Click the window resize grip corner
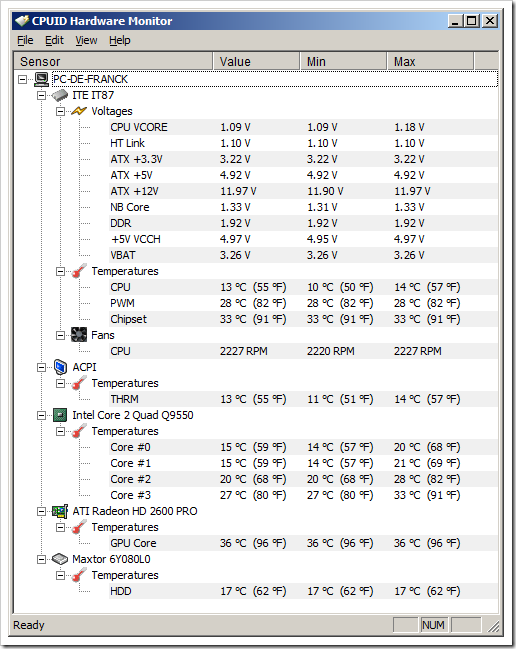This screenshot has width=516, height=649. pyautogui.click(x=493, y=626)
